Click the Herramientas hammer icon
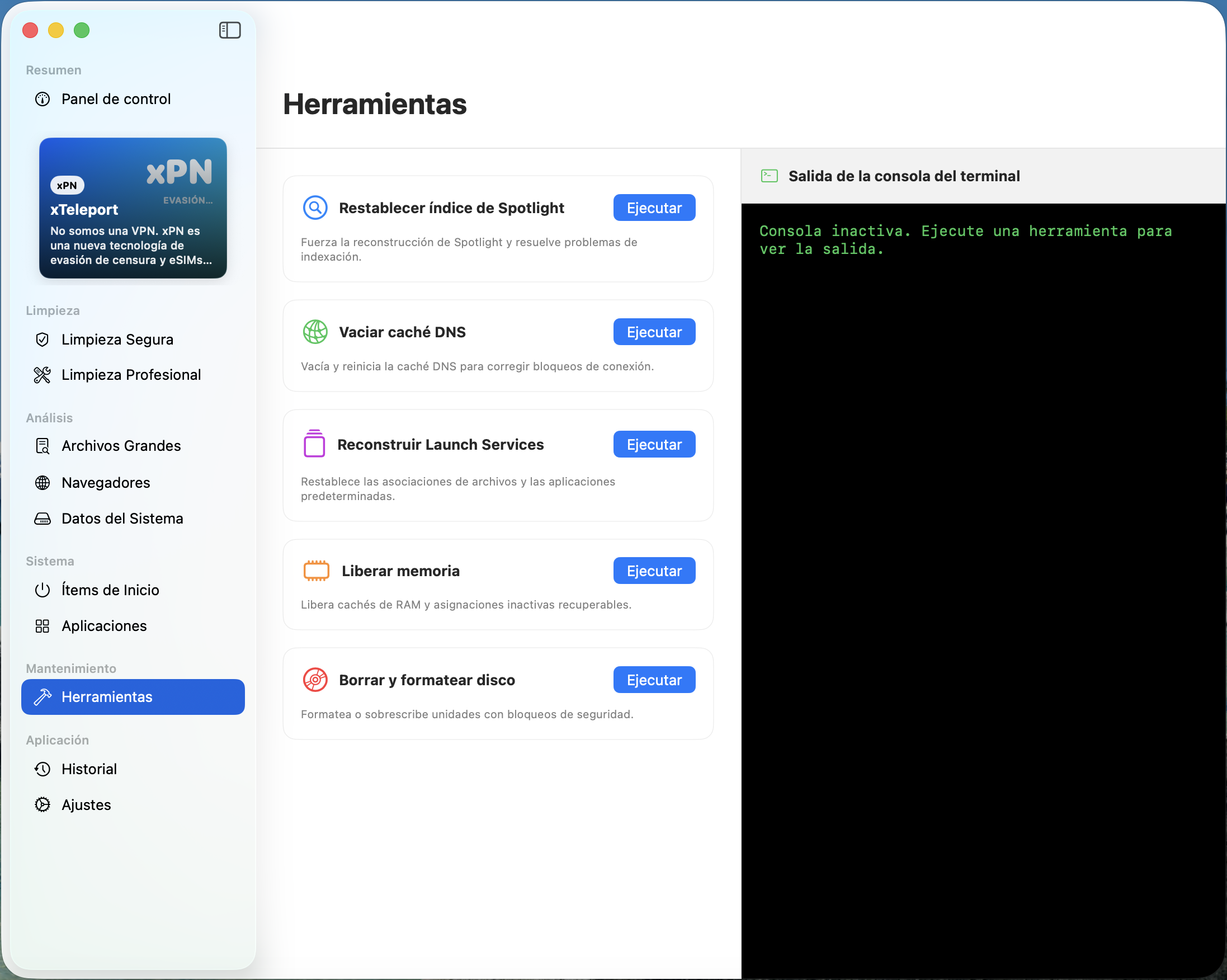1227x980 pixels. [x=43, y=697]
